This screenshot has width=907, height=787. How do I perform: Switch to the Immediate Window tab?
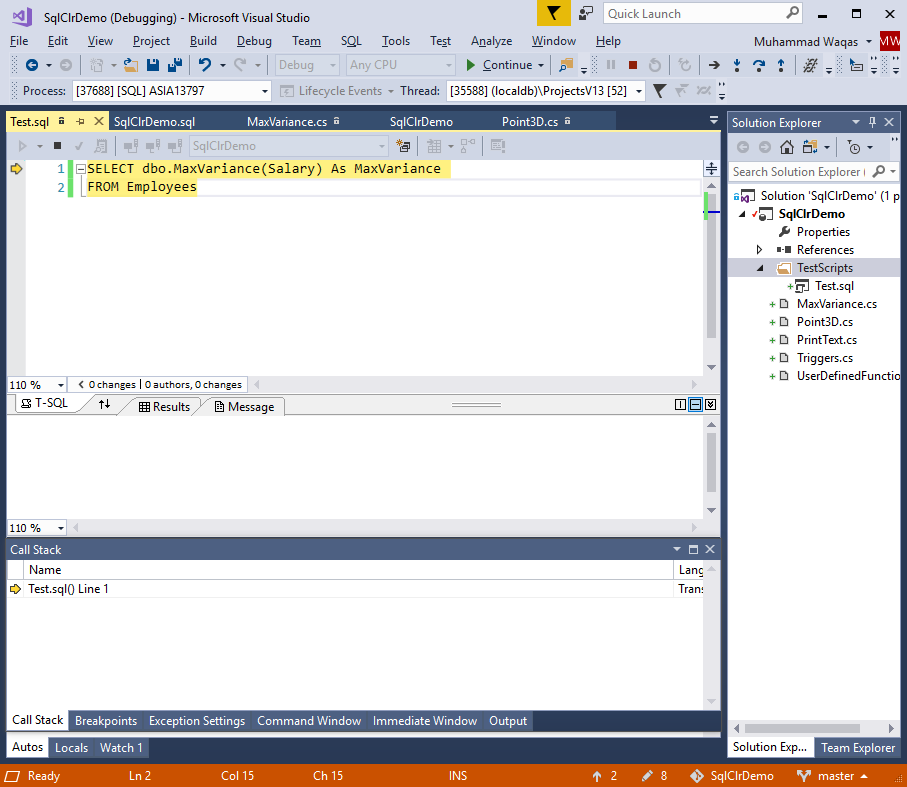coord(425,721)
